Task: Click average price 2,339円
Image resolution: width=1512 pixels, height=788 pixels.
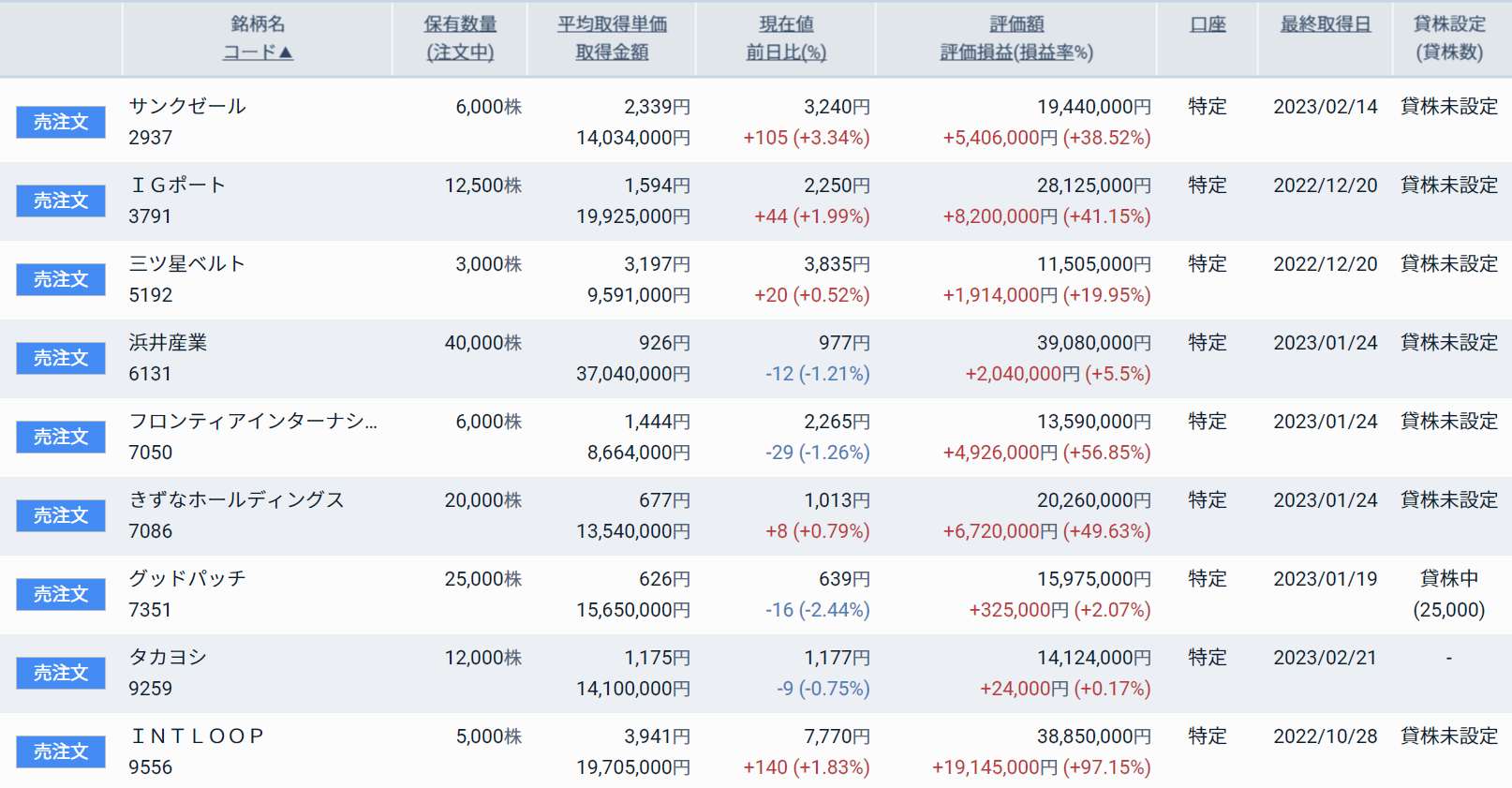Action: point(658,107)
